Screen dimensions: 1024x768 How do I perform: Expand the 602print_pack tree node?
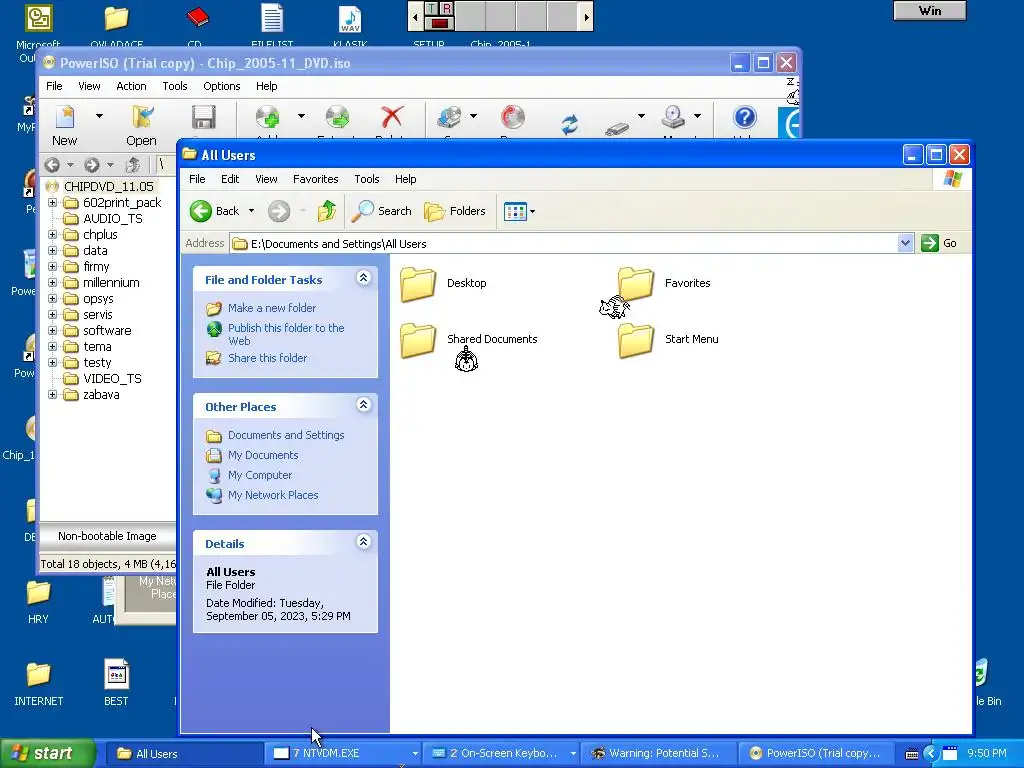52,202
